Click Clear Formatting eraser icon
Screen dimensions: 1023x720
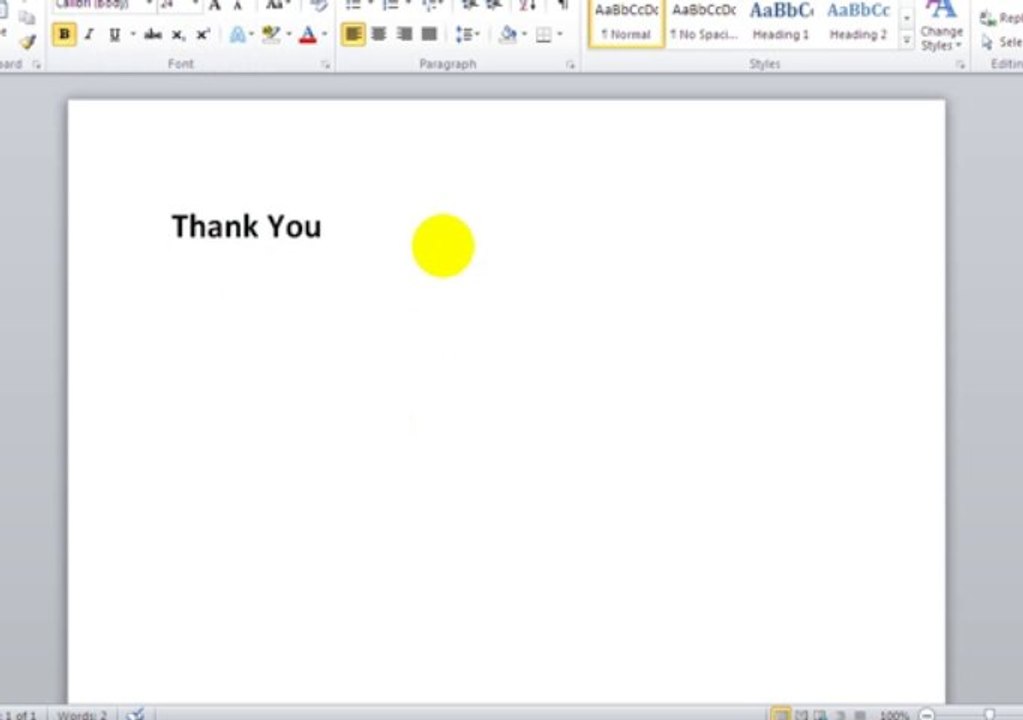318,5
